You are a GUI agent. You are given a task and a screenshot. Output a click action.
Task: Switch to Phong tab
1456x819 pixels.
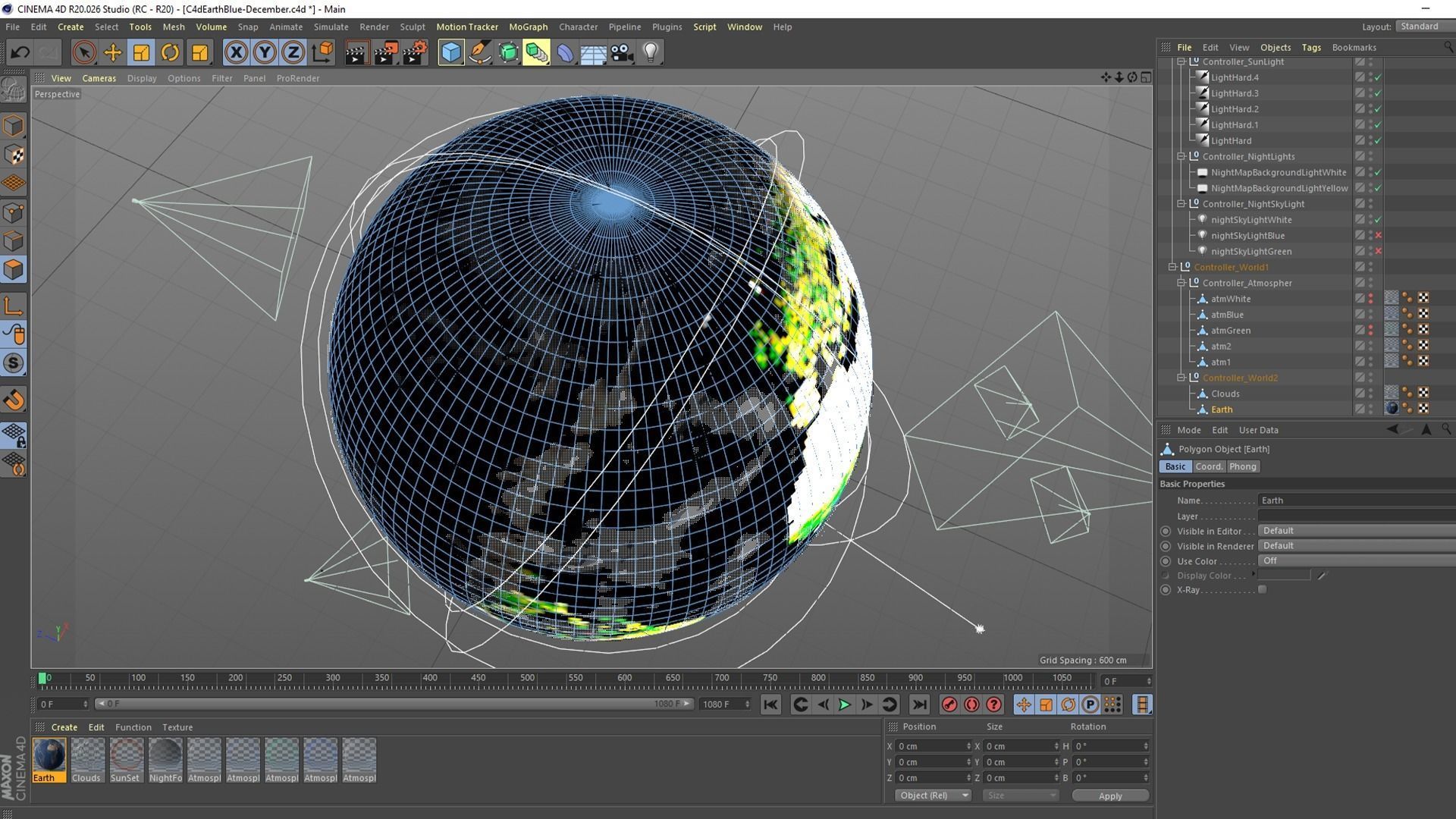[1242, 466]
